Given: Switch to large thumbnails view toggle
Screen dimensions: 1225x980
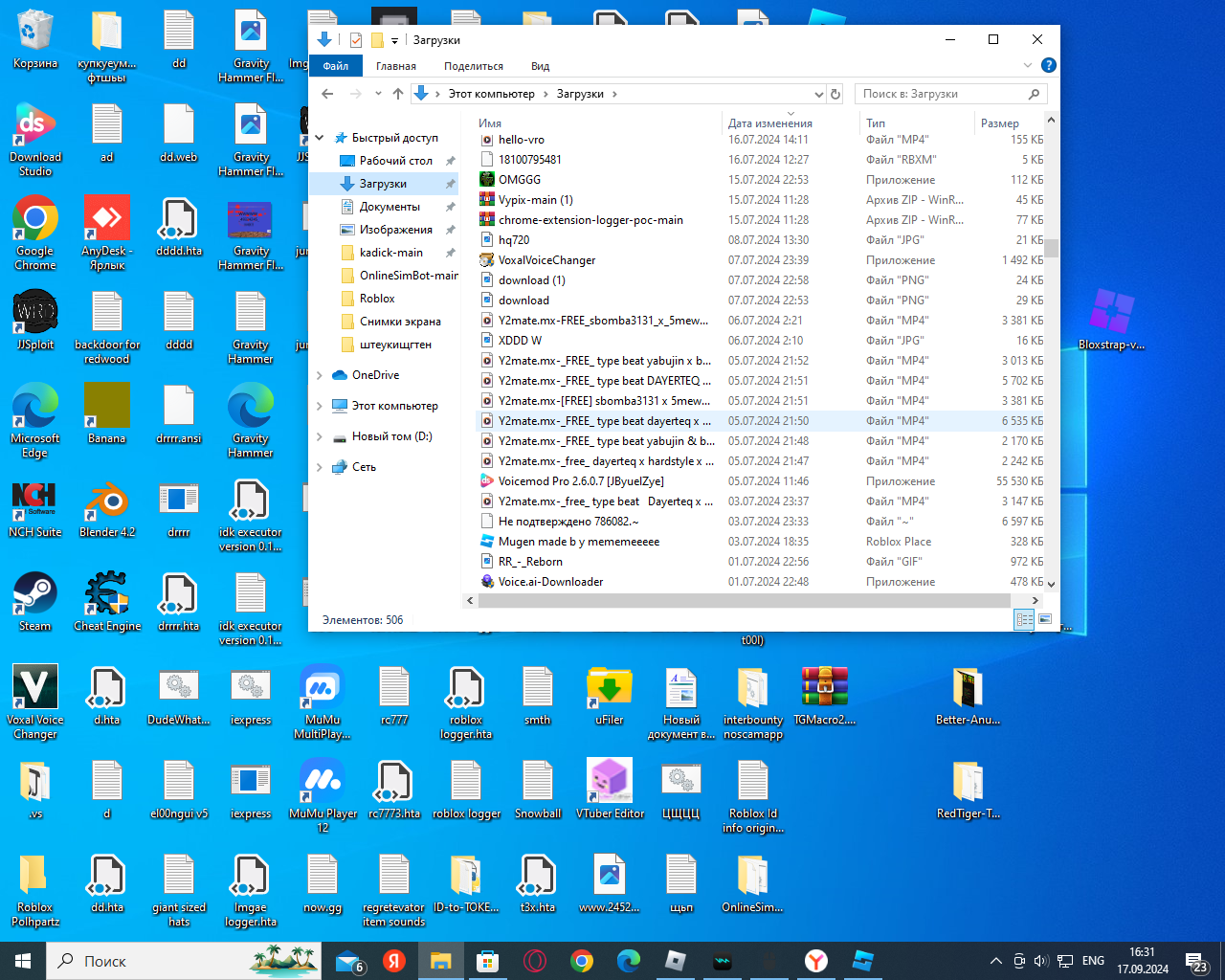Looking at the screenshot, I should point(1044,620).
